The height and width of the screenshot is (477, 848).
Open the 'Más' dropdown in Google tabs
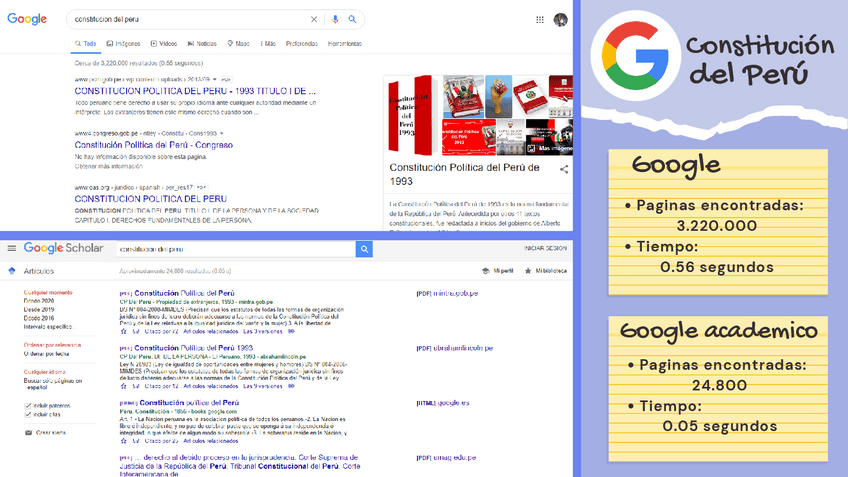(x=268, y=44)
